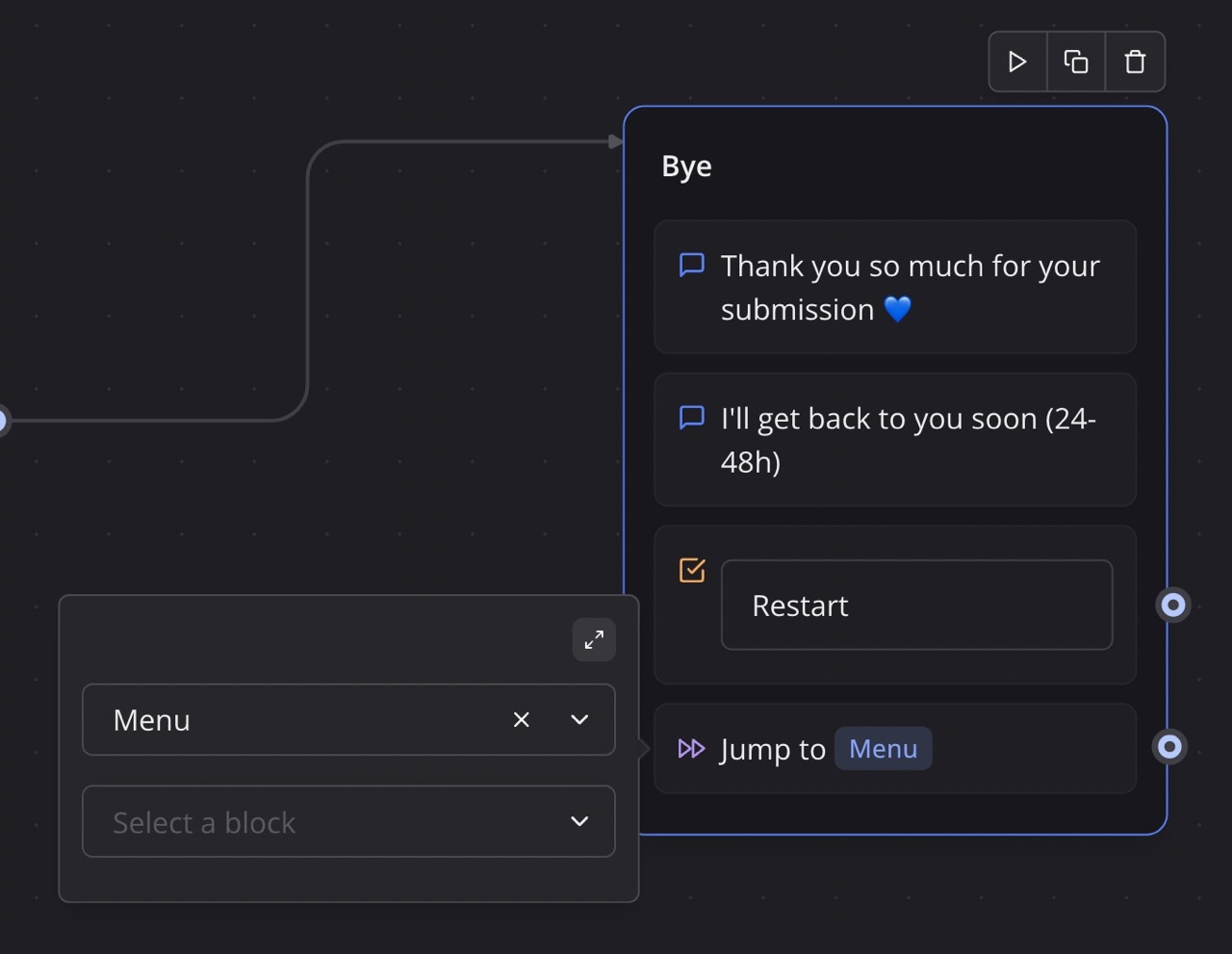Click chat bubble icon beside "Thank you" message

pos(692,265)
